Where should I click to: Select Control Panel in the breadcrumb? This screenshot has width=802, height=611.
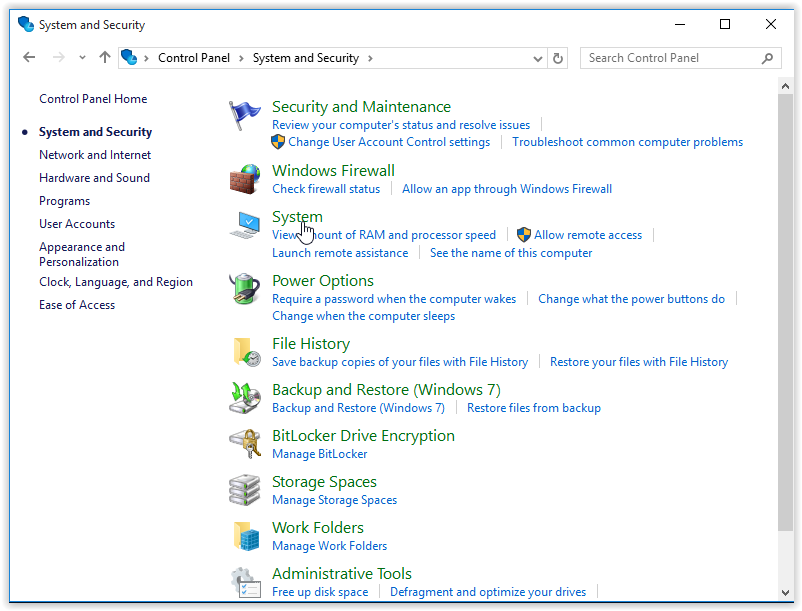point(194,58)
